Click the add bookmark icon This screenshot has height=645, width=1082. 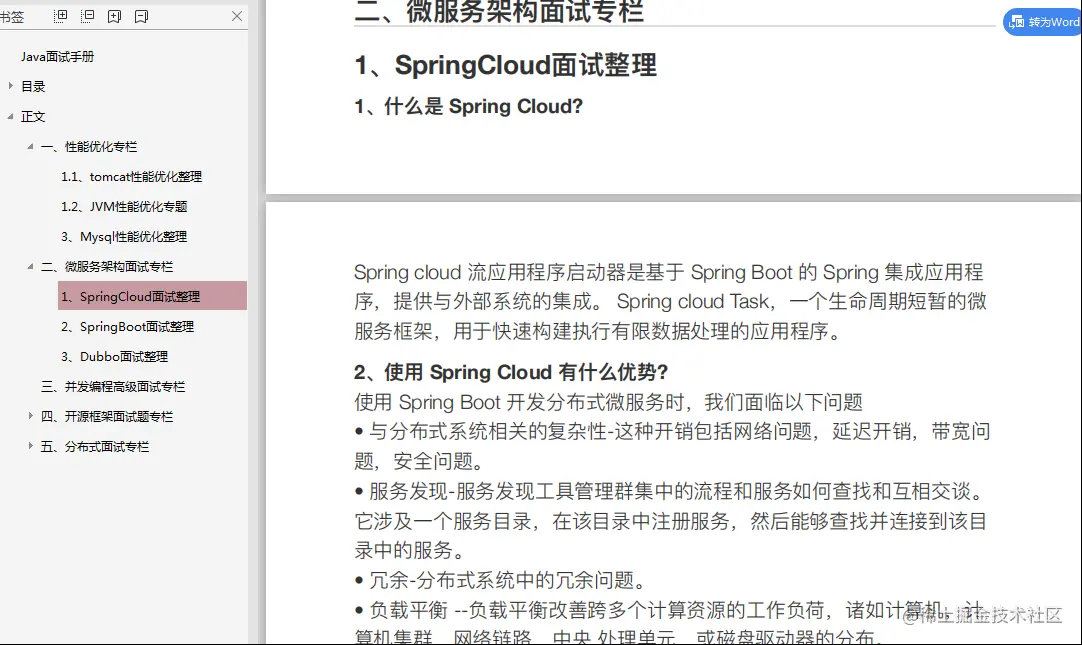[115, 16]
